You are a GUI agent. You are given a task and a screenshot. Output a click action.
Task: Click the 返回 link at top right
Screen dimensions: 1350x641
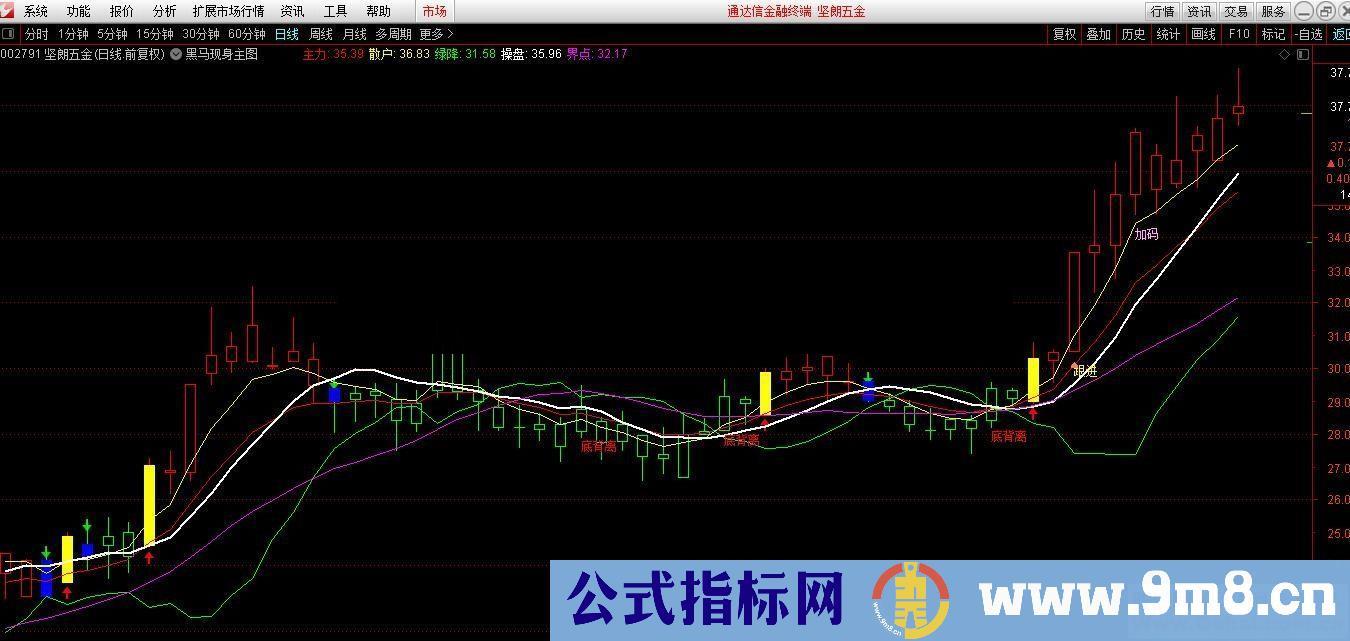click(1340, 34)
